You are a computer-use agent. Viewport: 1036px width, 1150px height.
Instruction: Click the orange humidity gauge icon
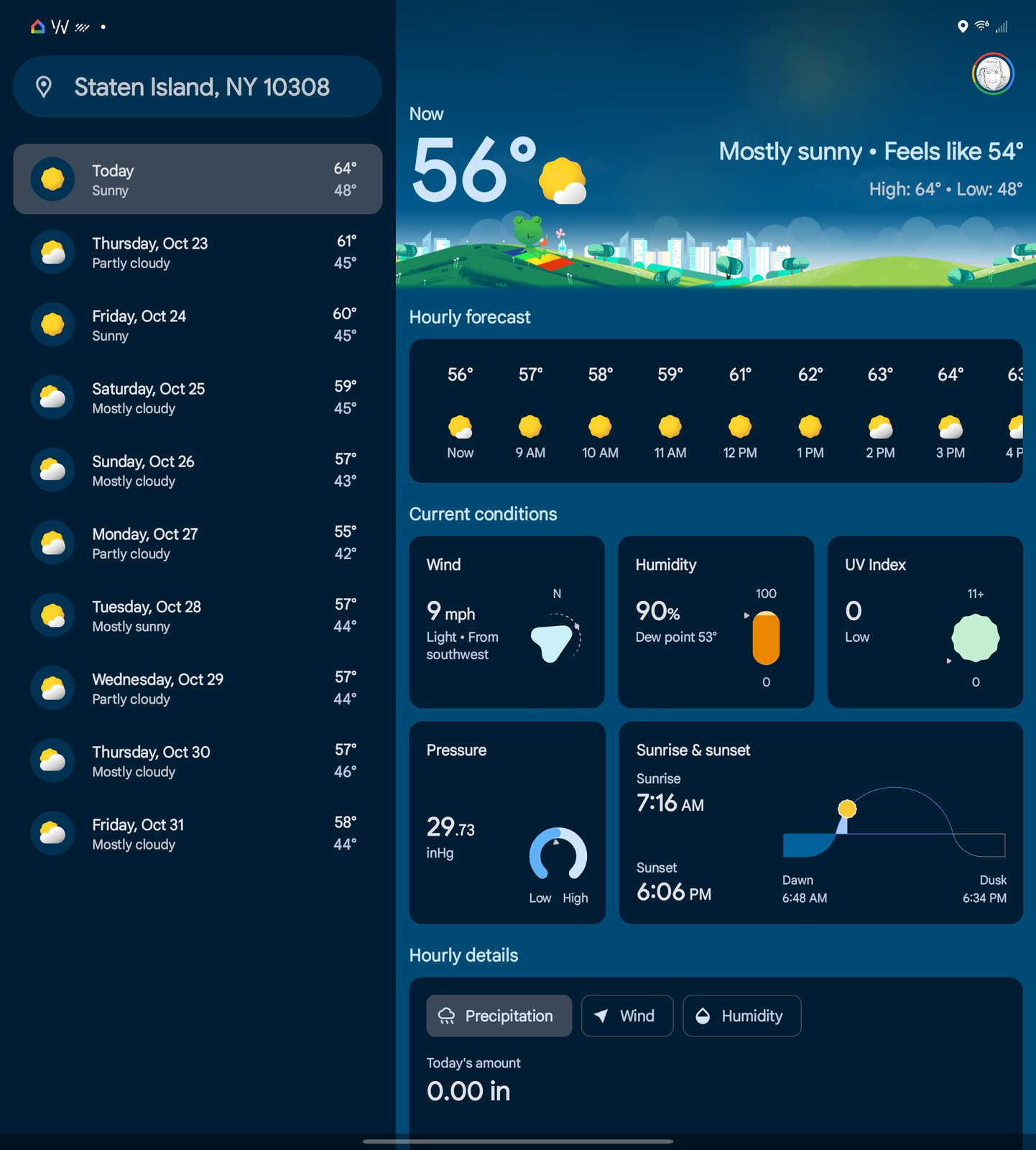pyautogui.click(x=766, y=638)
